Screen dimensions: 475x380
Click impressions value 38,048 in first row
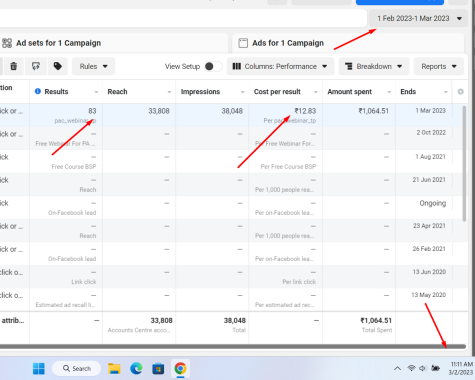click(232, 111)
